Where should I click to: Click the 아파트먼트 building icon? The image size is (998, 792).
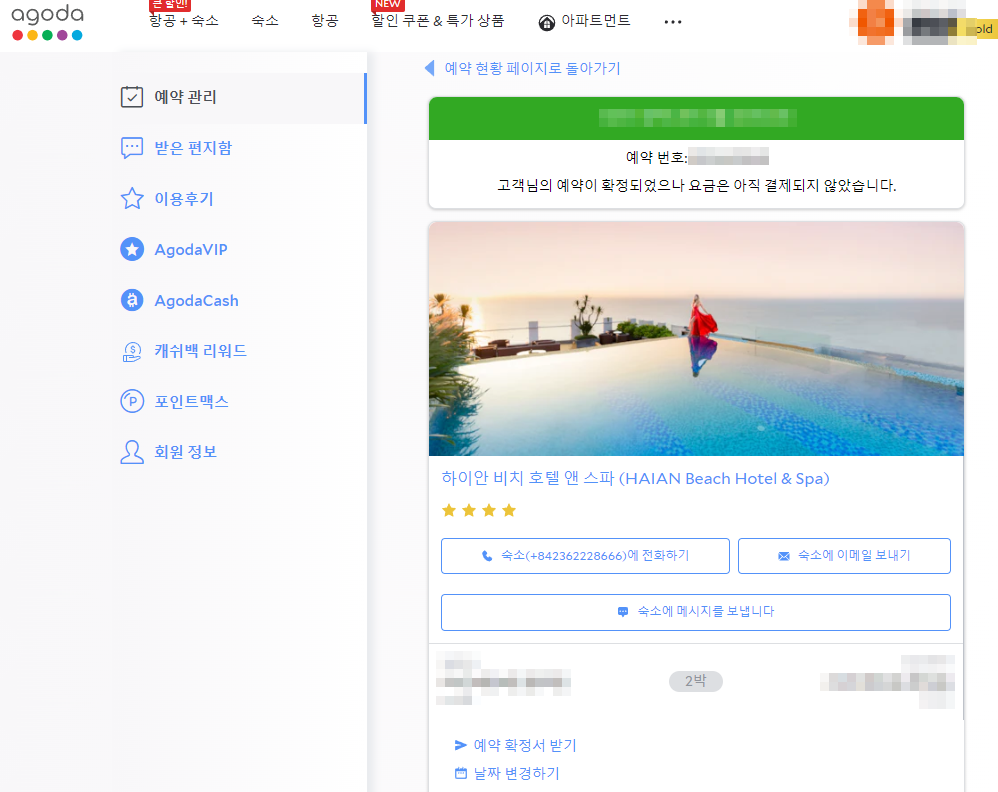(546, 20)
